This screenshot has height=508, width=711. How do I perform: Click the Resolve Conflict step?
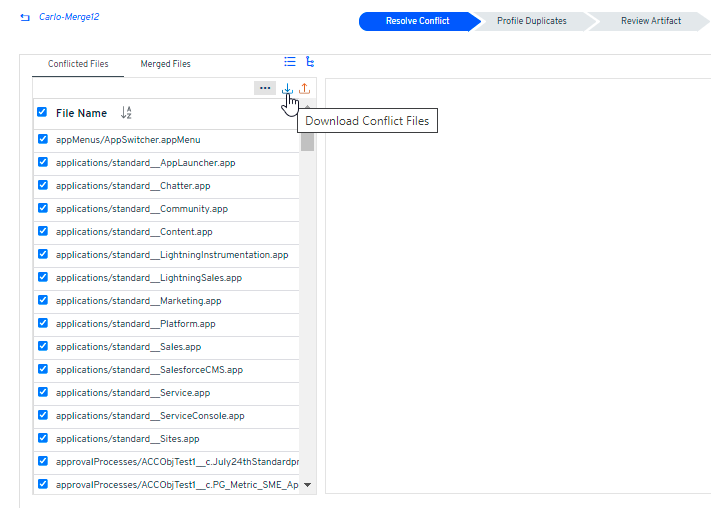417,21
